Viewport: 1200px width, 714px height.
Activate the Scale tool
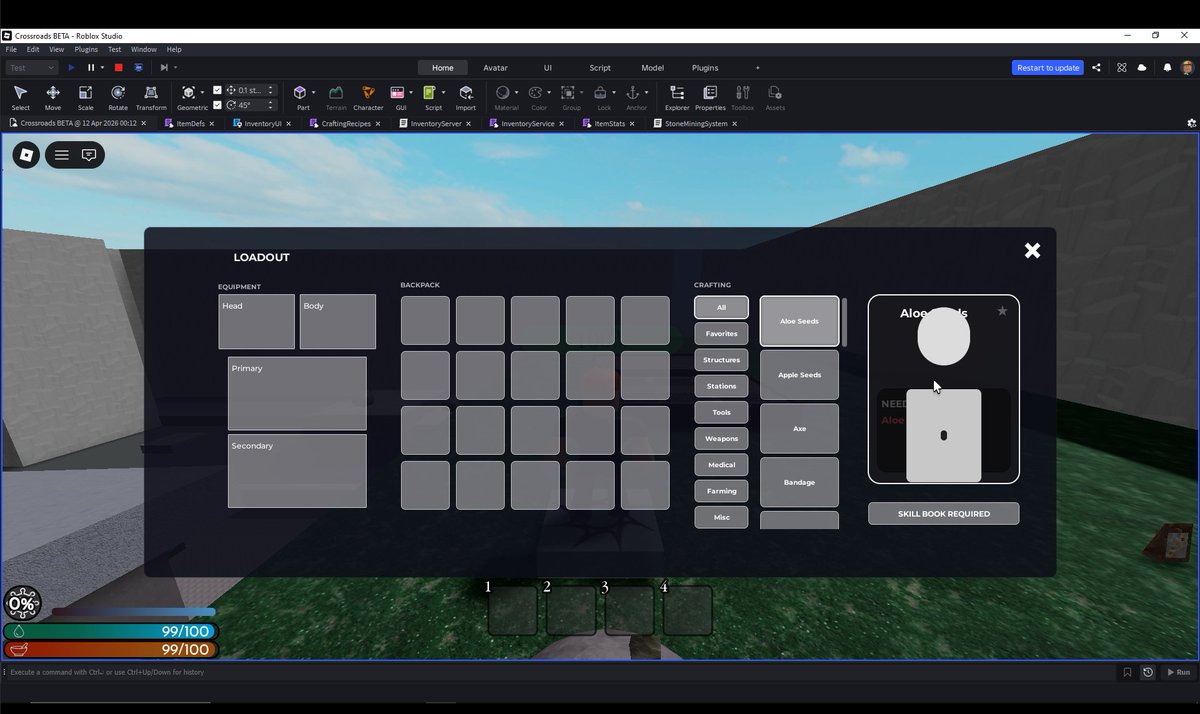point(85,97)
